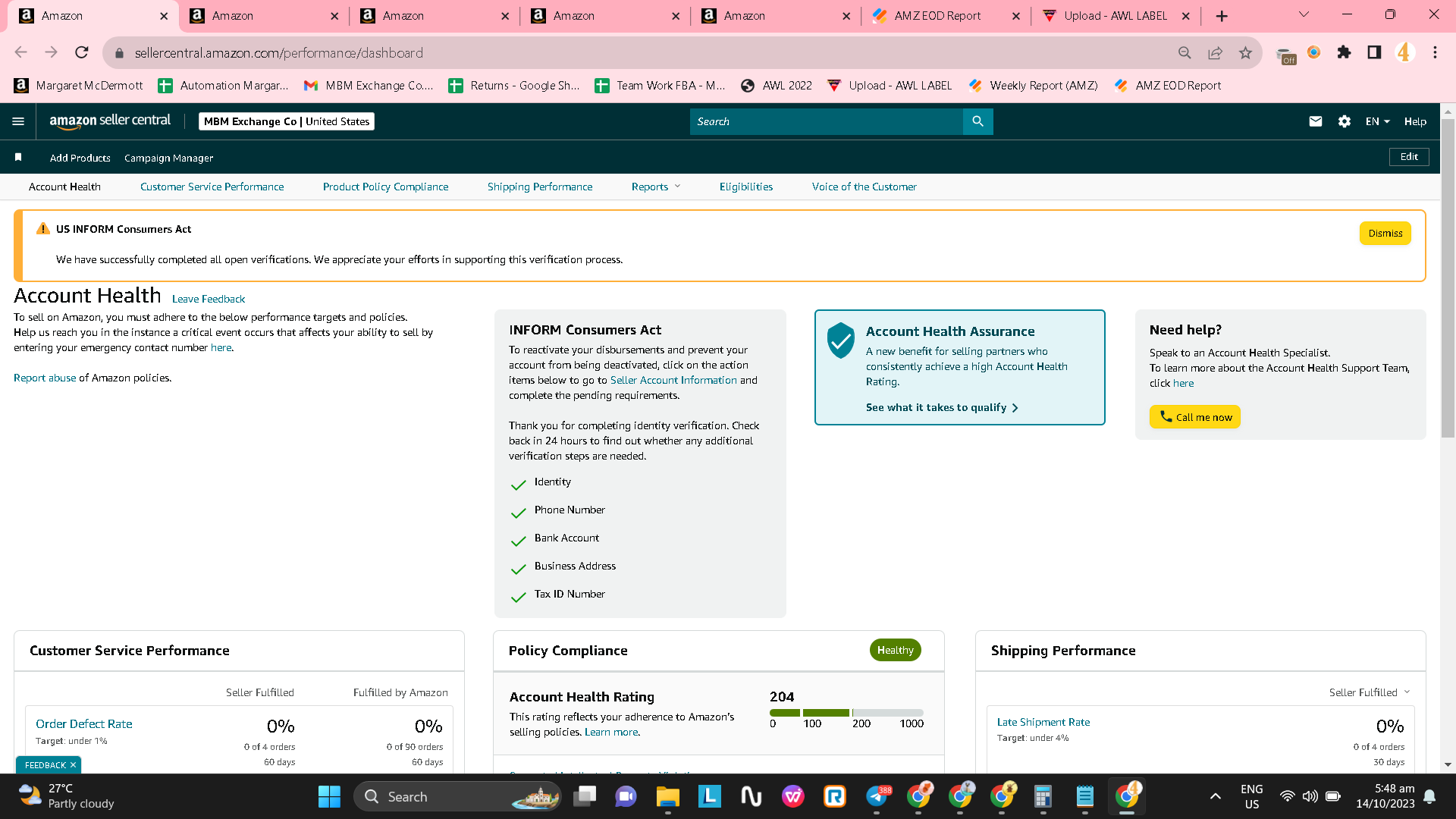
Task: Click the share page icon in address bar
Action: [1215, 52]
